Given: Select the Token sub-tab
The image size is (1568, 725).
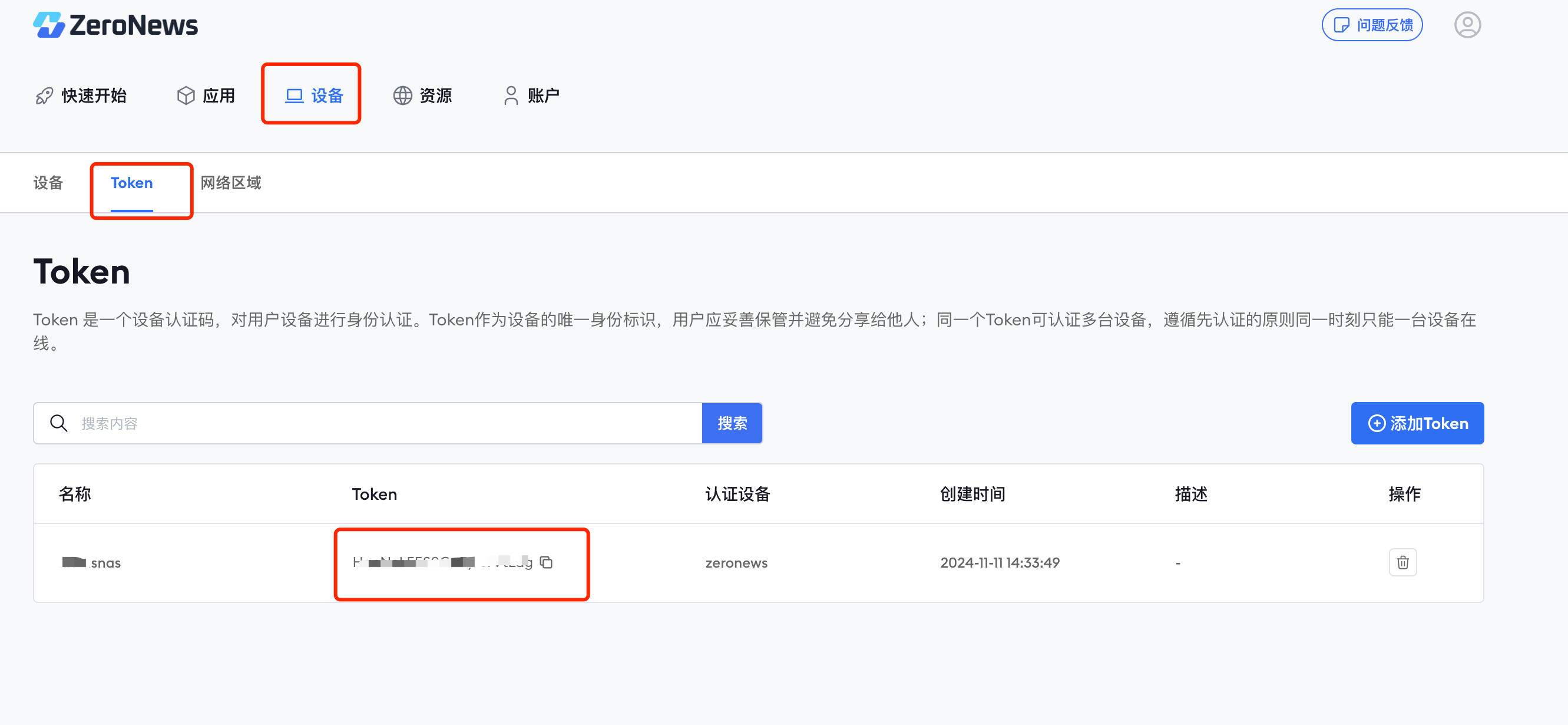Looking at the screenshot, I should 131,183.
